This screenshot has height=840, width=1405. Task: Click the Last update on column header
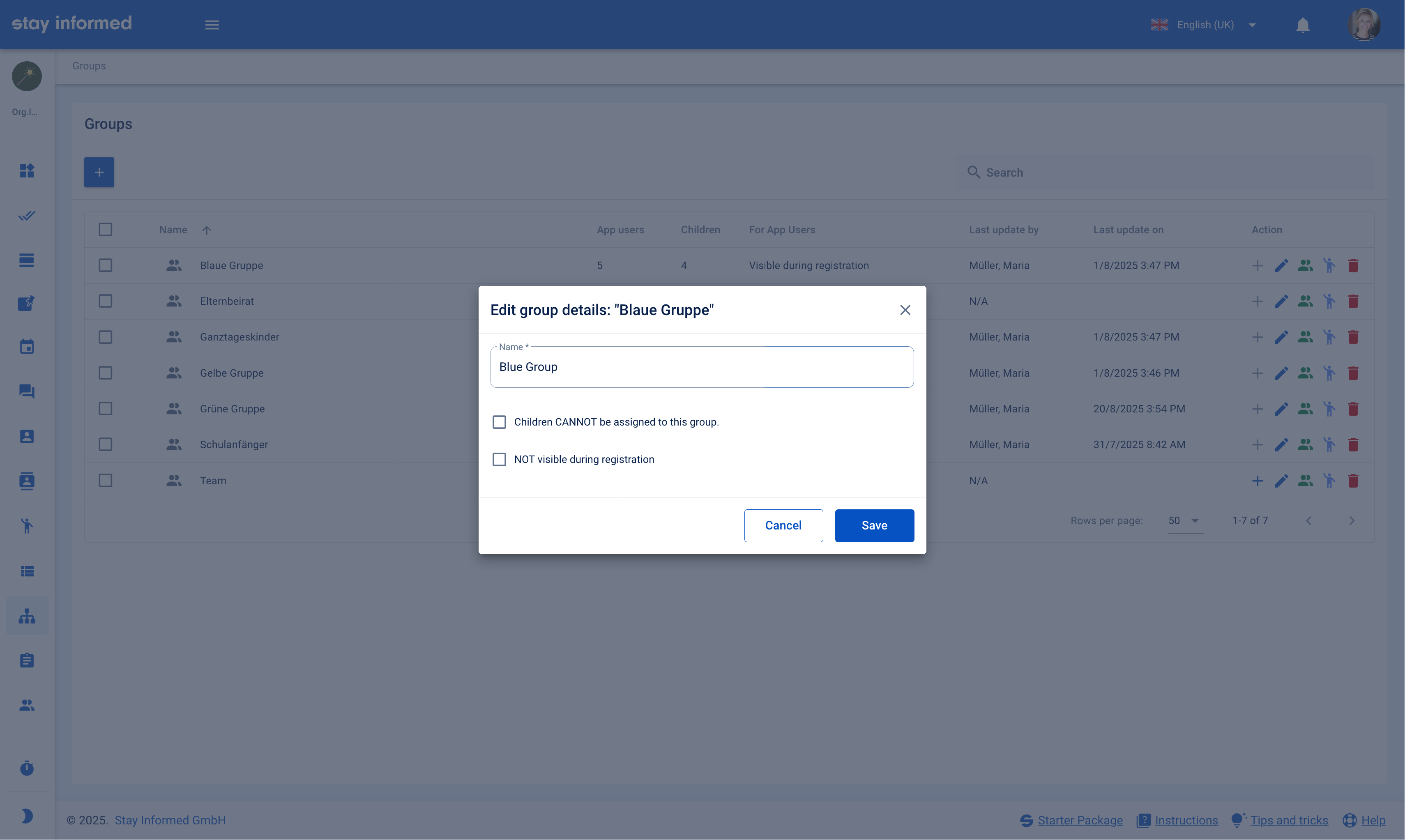click(1128, 230)
